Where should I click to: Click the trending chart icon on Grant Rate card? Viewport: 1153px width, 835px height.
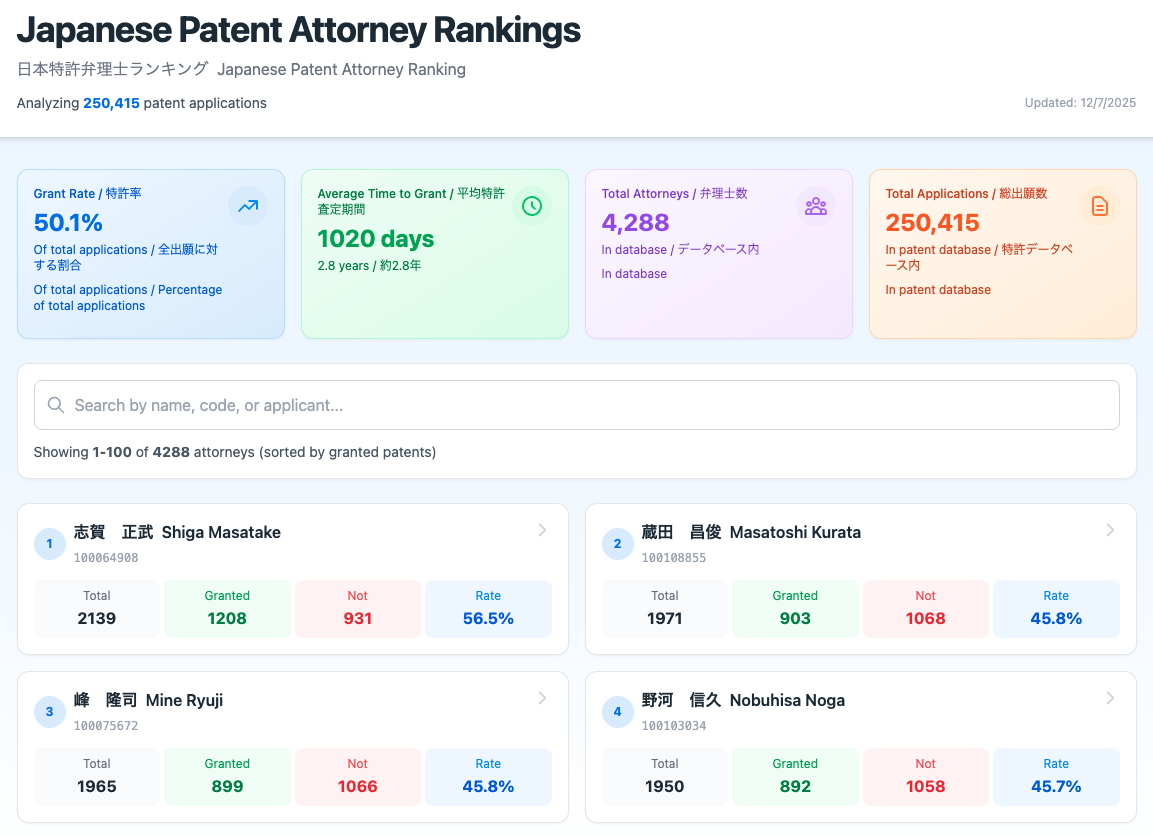pyautogui.click(x=247, y=205)
